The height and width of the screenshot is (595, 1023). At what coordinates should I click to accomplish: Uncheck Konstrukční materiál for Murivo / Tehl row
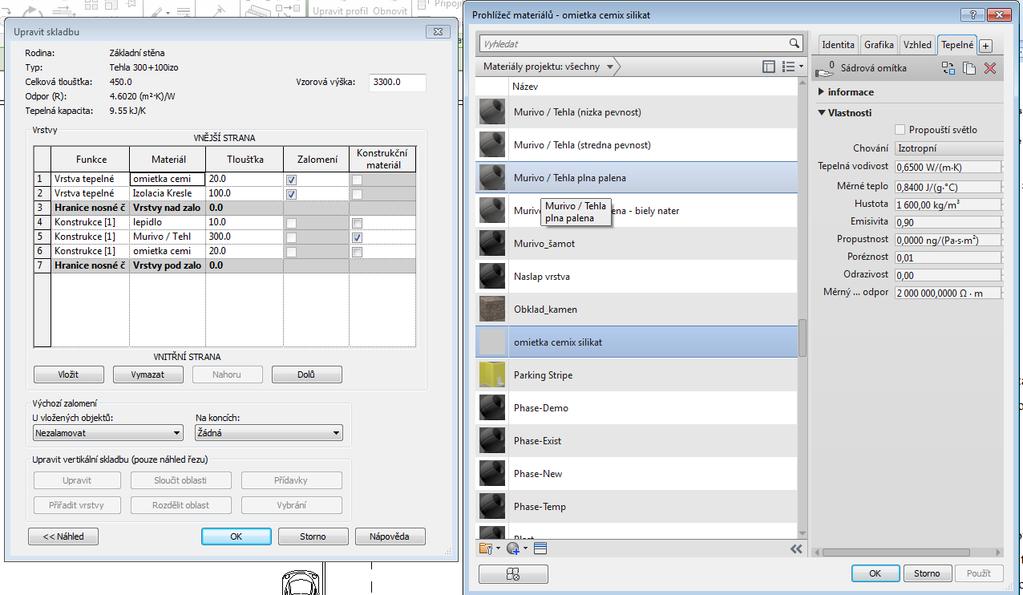point(357,237)
